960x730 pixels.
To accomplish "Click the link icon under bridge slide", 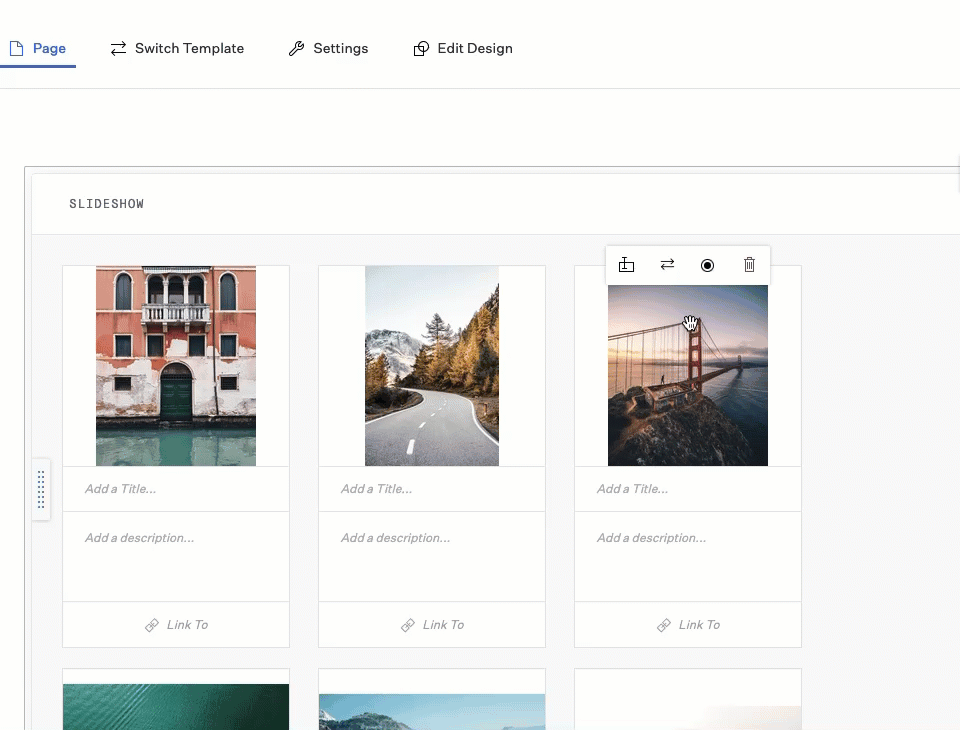I will (x=664, y=625).
